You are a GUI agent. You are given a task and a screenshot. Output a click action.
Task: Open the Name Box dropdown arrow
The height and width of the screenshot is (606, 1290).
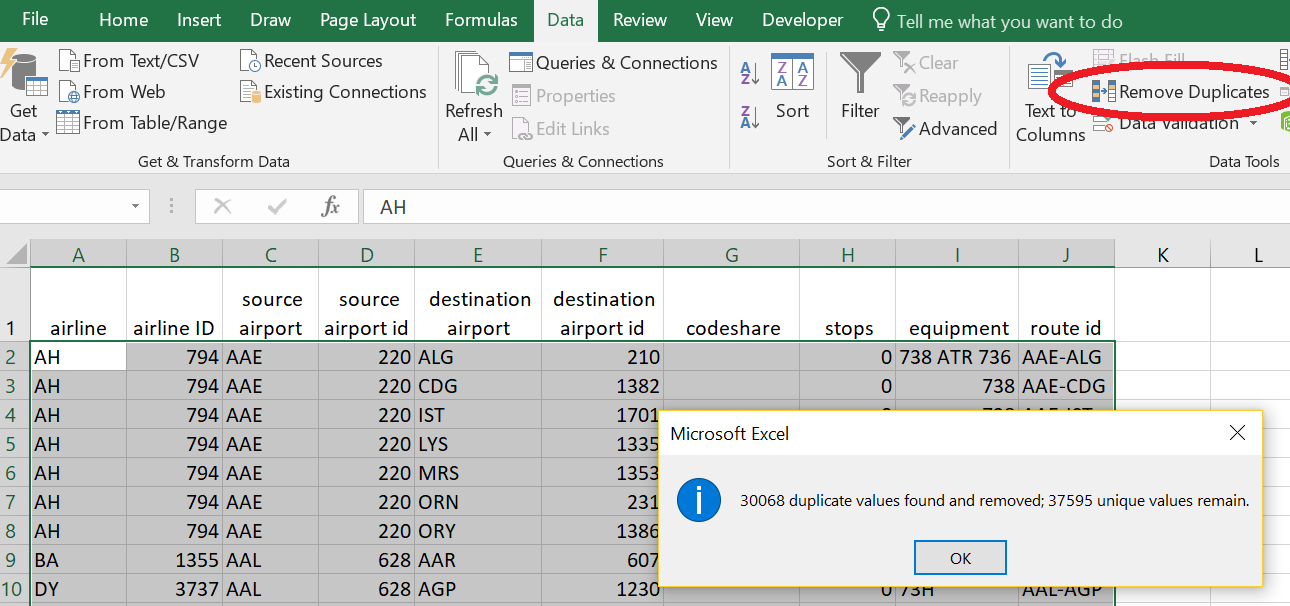[135, 206]
